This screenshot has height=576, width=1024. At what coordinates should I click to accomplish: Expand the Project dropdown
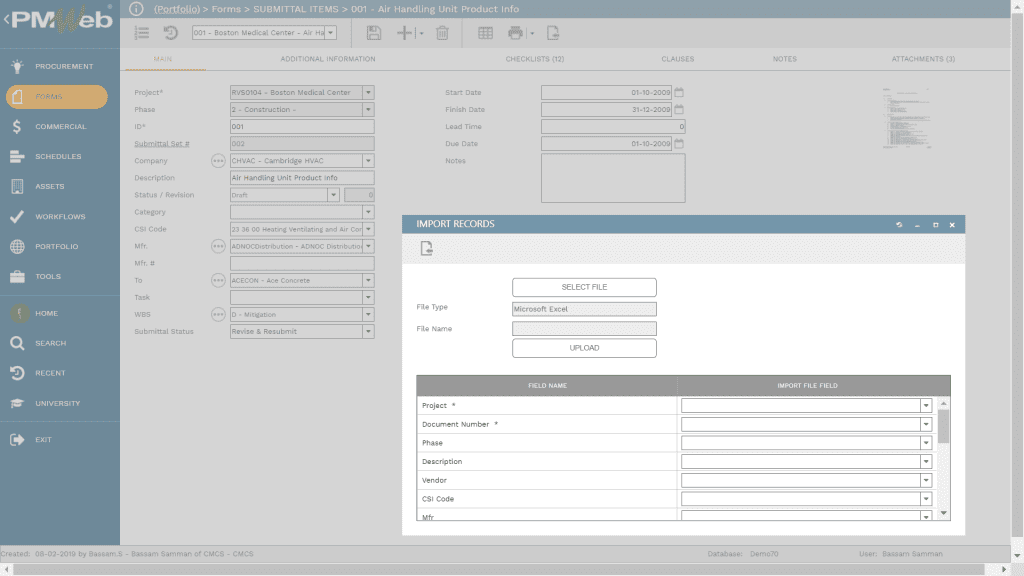tap(368, 93)
